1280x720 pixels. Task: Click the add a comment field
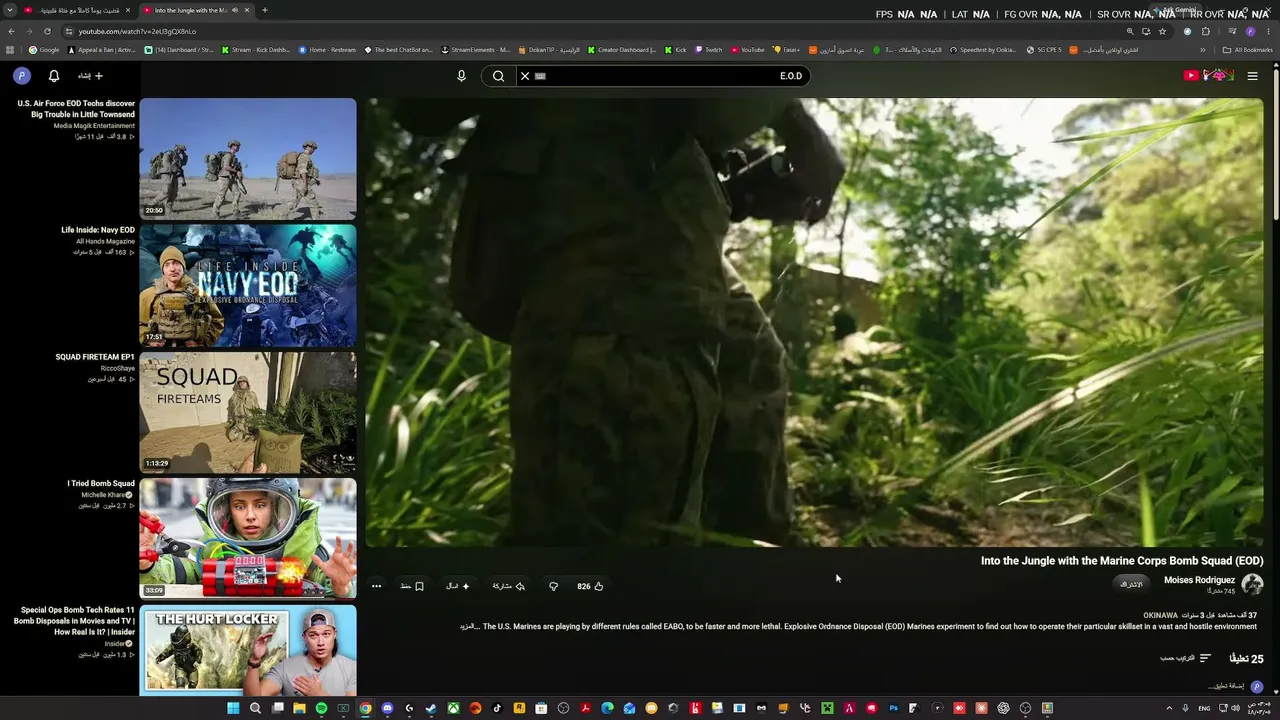[1226, 687]
